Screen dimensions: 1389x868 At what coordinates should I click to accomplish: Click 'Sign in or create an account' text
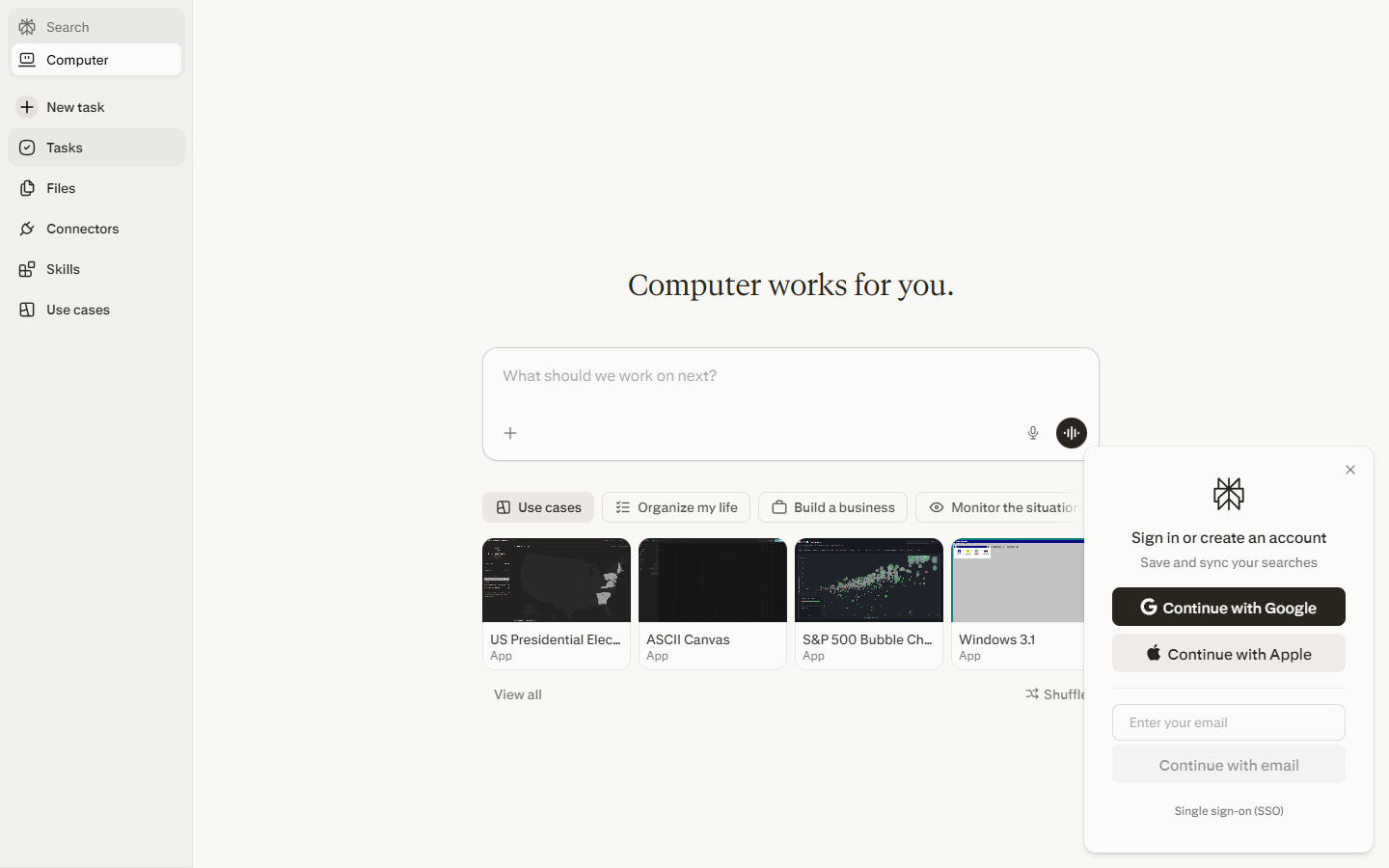[1229, 538]
